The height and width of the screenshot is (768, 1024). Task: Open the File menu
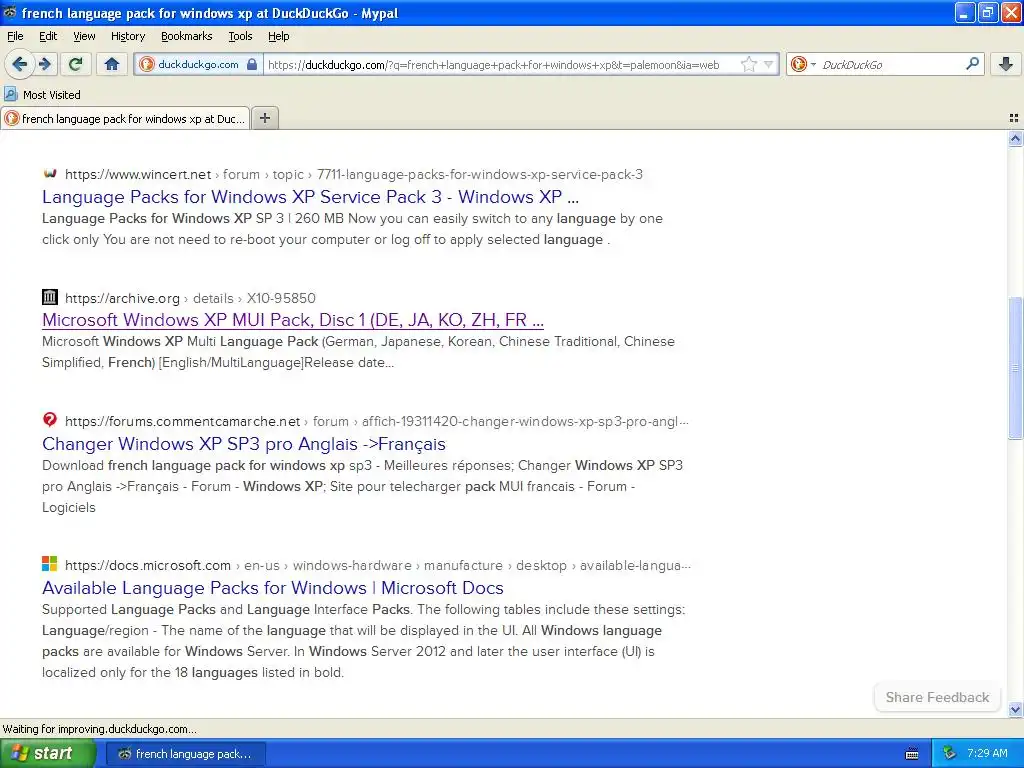pos(15,36)
